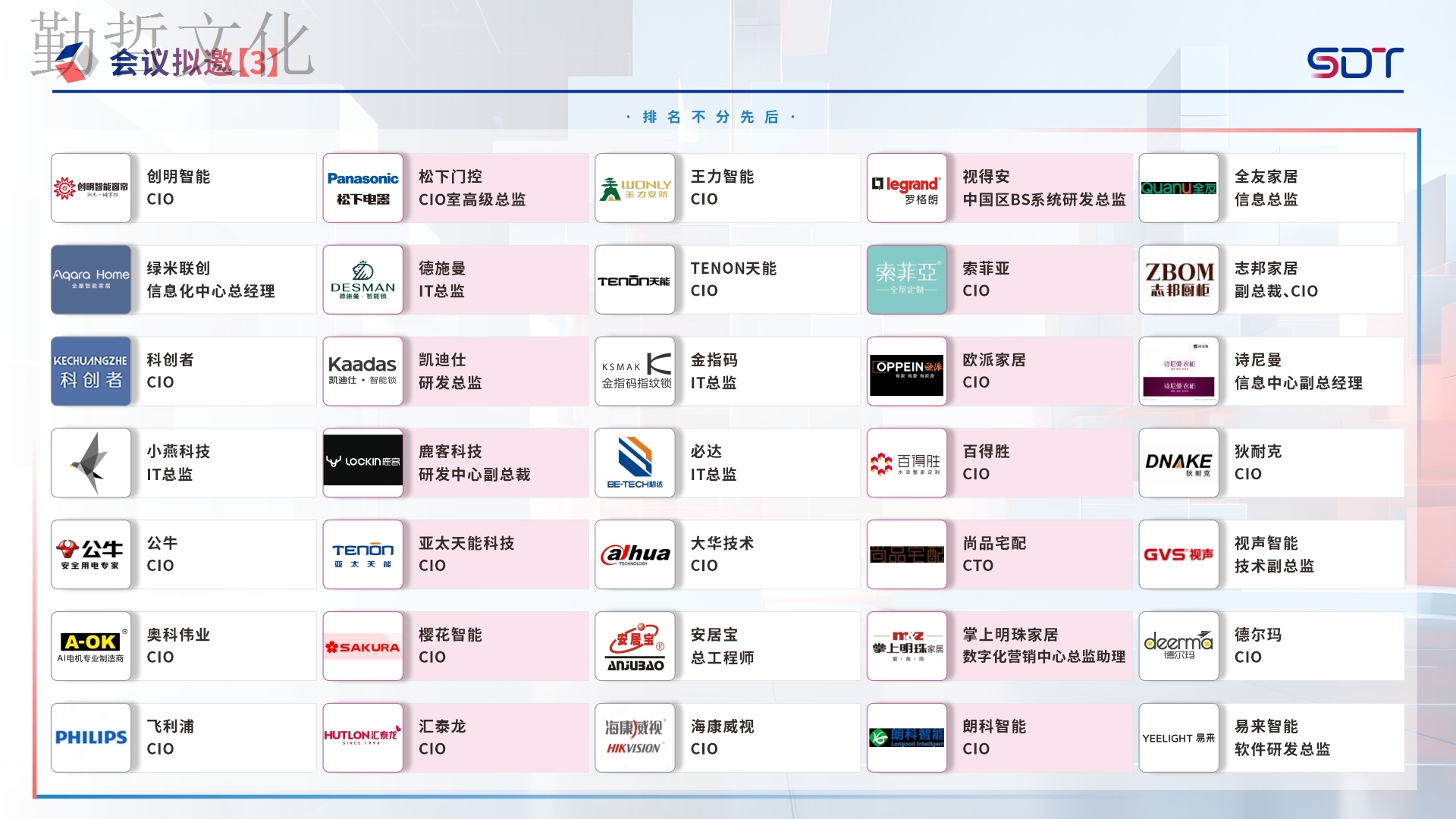Click the 尚品宅配 logo
Screen dimensions: 1456x819
coord(907,554)
